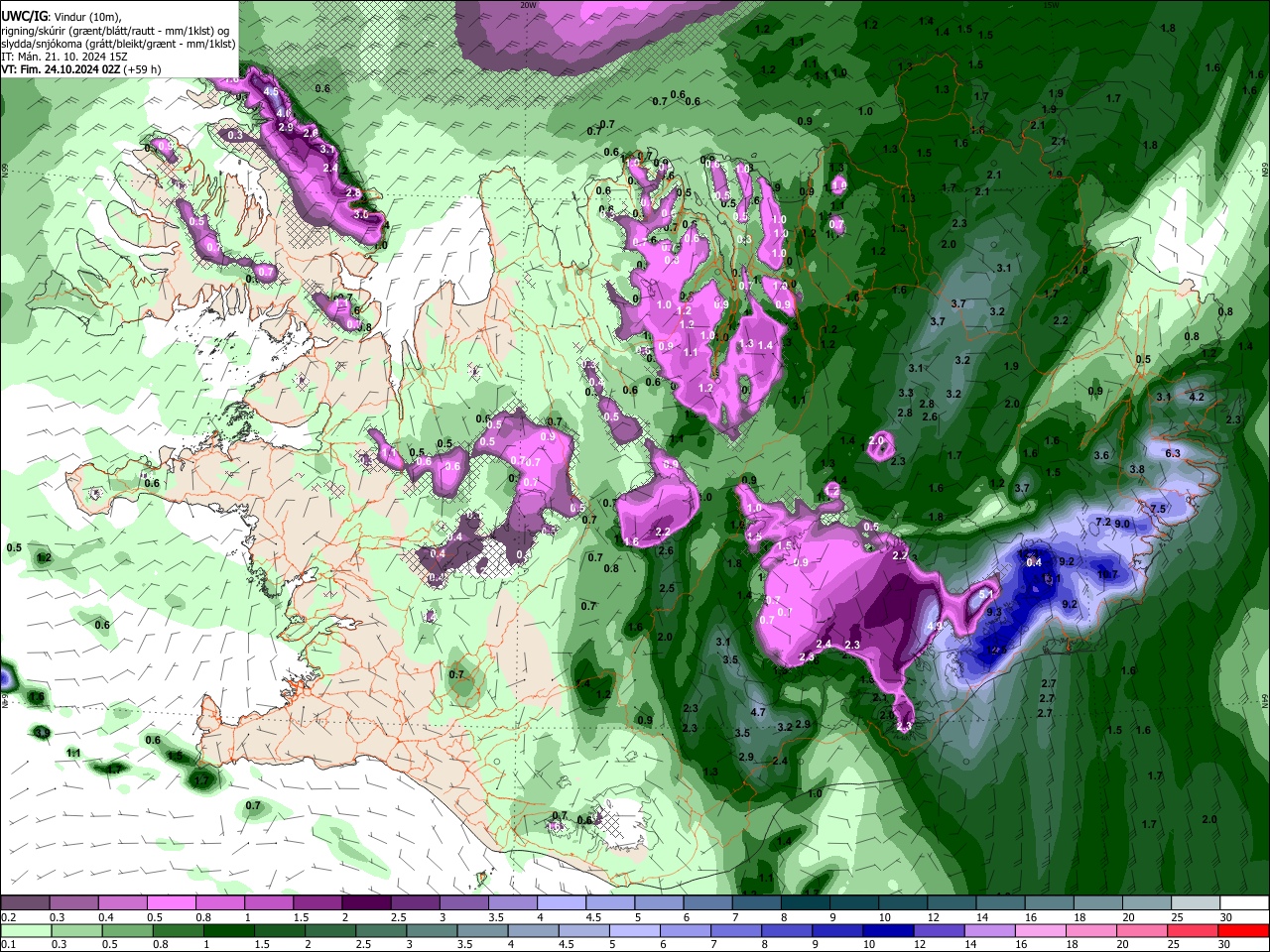Select the bright pink 0.5 swatch in the snow scale
Viewport: 1270px width, 952px height.
pyautogui.click(x=171, y=903)
